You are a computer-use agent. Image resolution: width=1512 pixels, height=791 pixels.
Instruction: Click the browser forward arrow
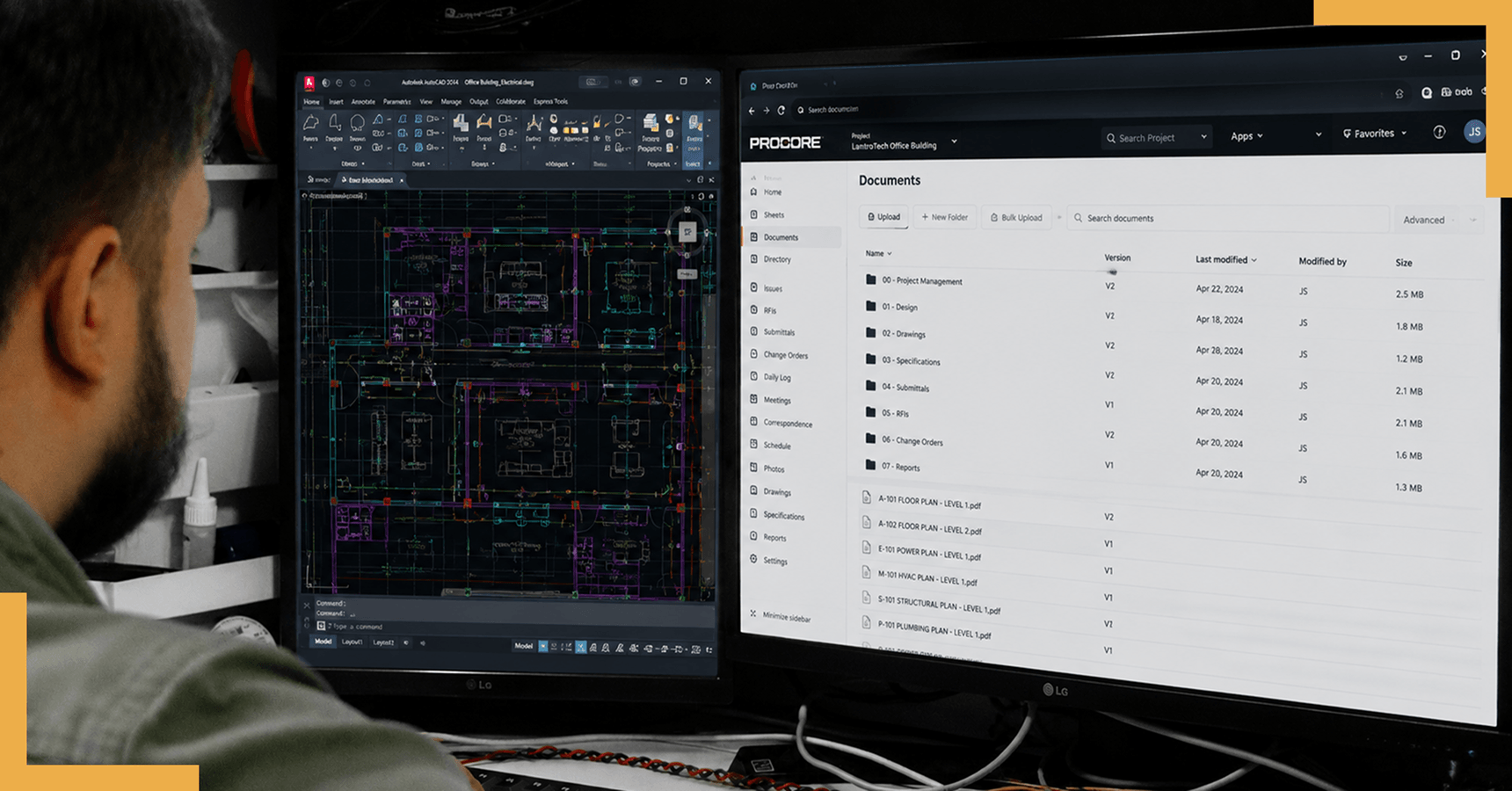pos(767,111)
